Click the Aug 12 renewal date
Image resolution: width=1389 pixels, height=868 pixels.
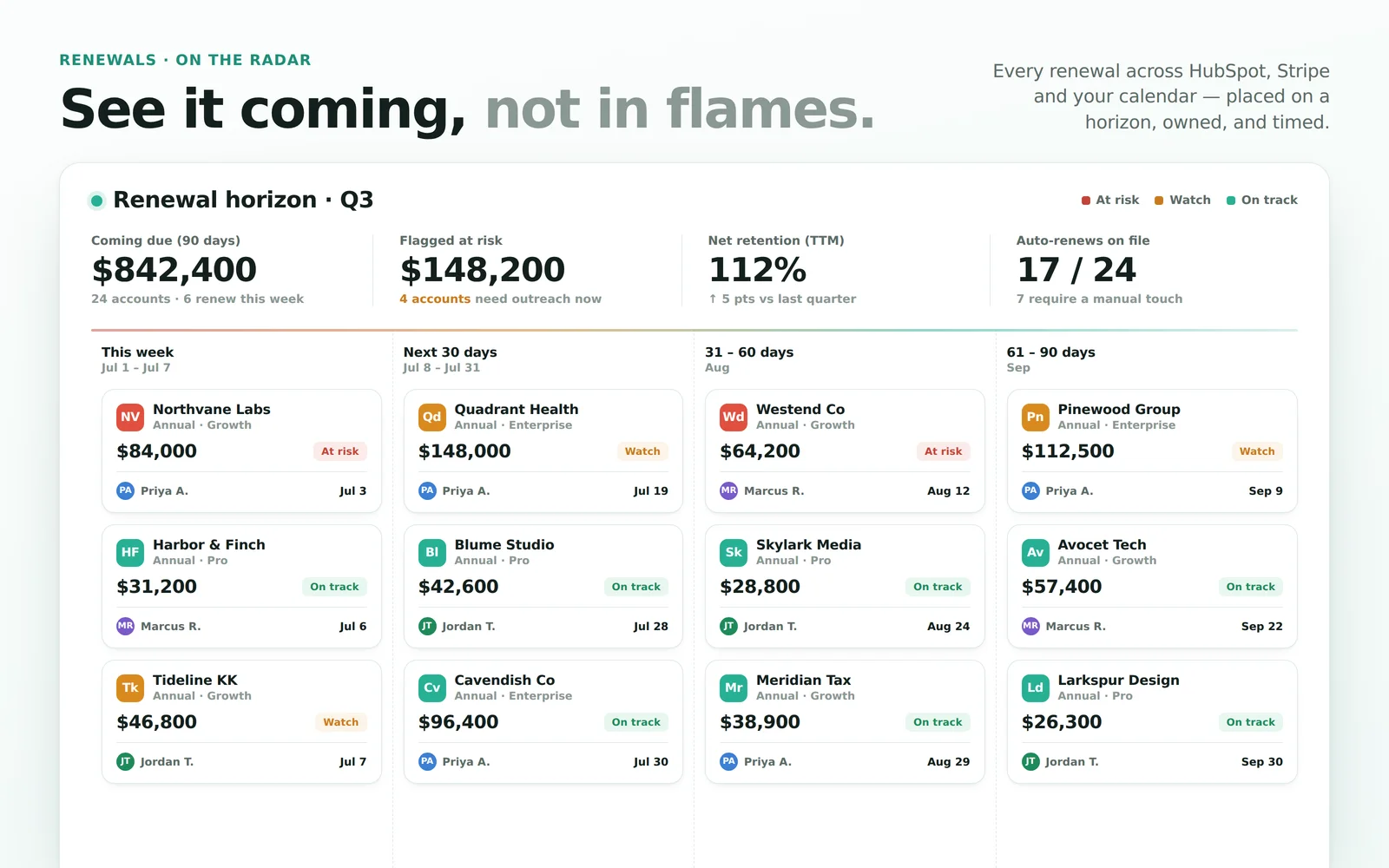(x=948, y=490)
